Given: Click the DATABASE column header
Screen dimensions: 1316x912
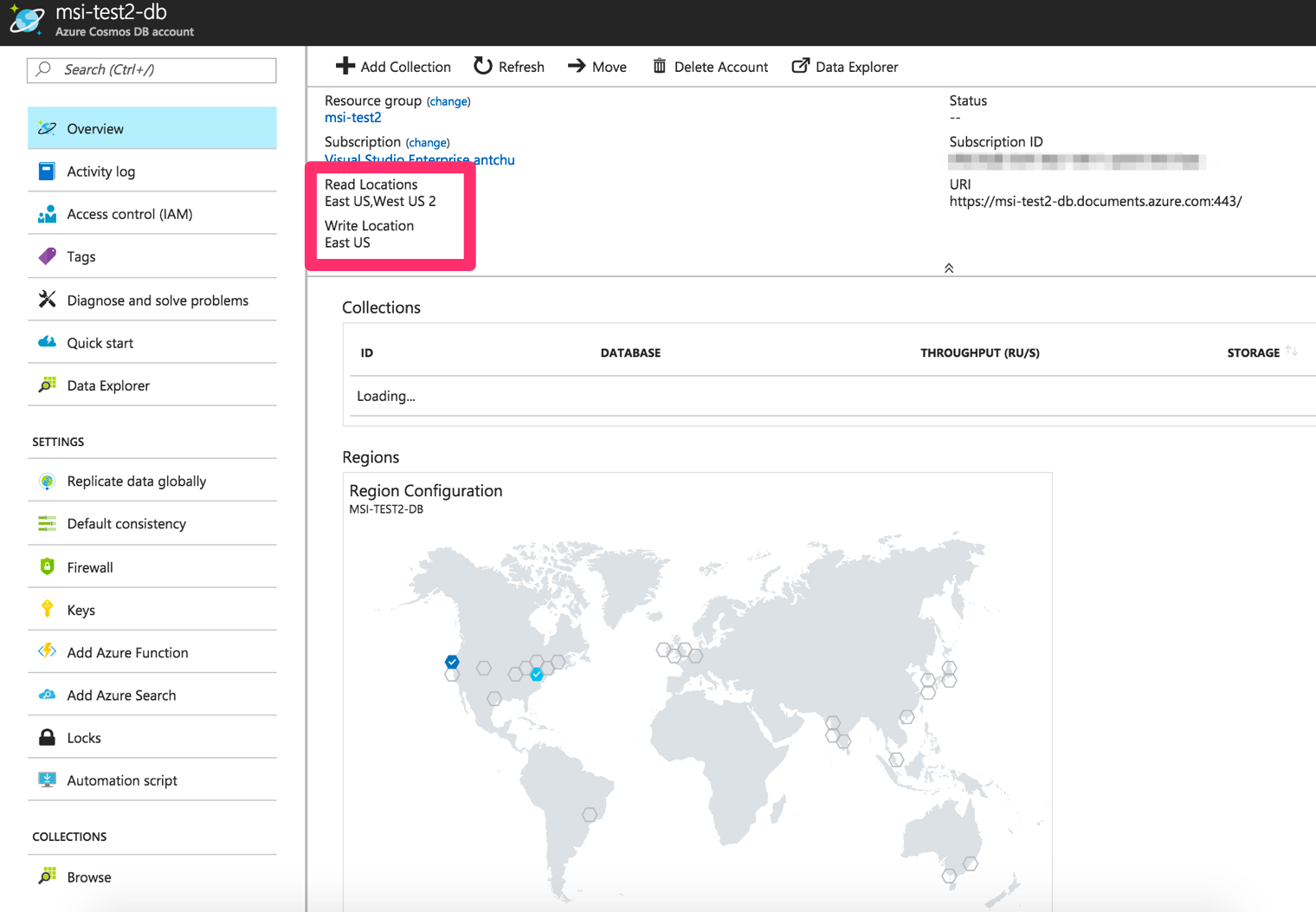Looking at the screenshot, I should pos(630,353).
